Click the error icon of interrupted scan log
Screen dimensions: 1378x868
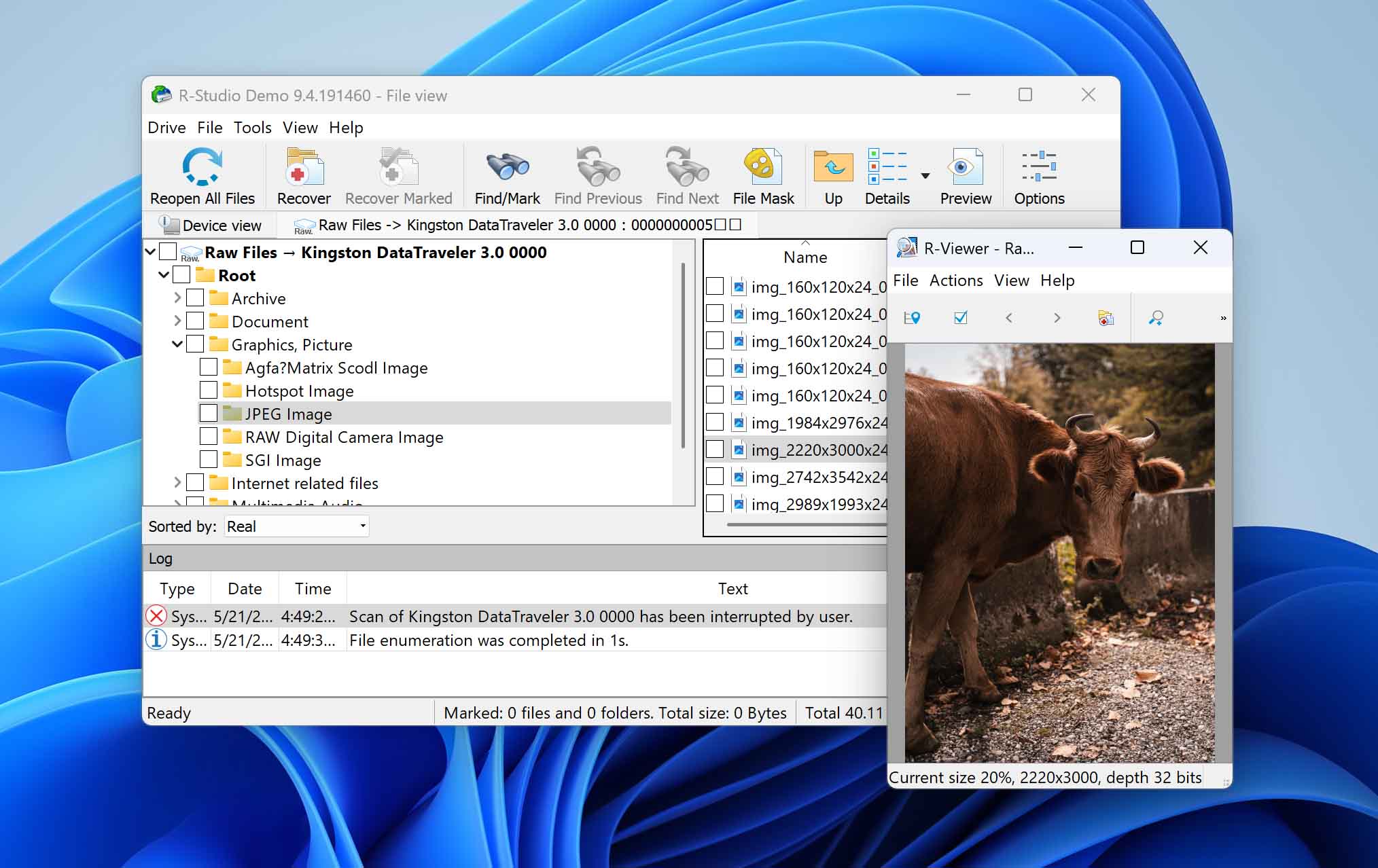pyautogui.click(x=156, y=616)
